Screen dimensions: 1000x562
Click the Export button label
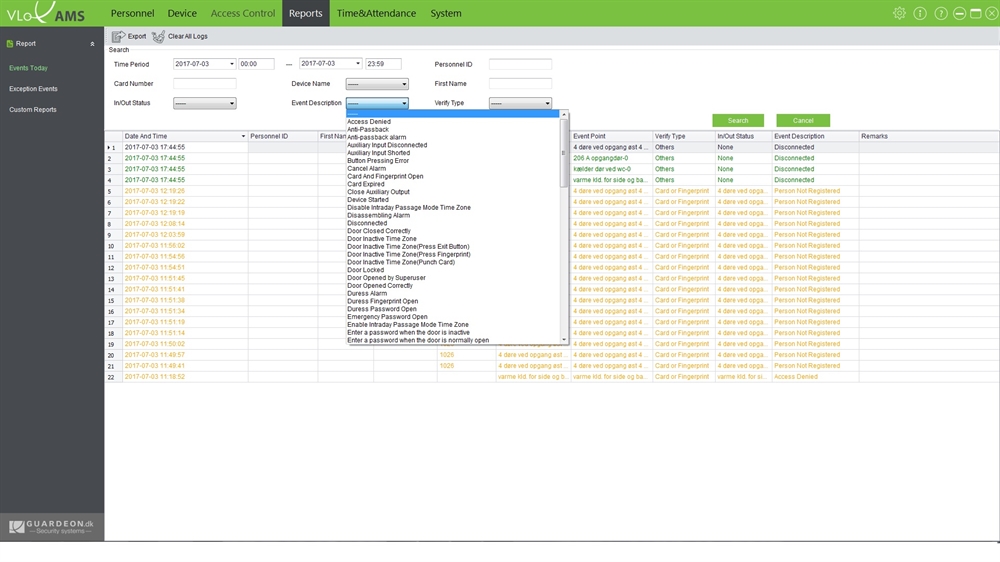[136, 36]
